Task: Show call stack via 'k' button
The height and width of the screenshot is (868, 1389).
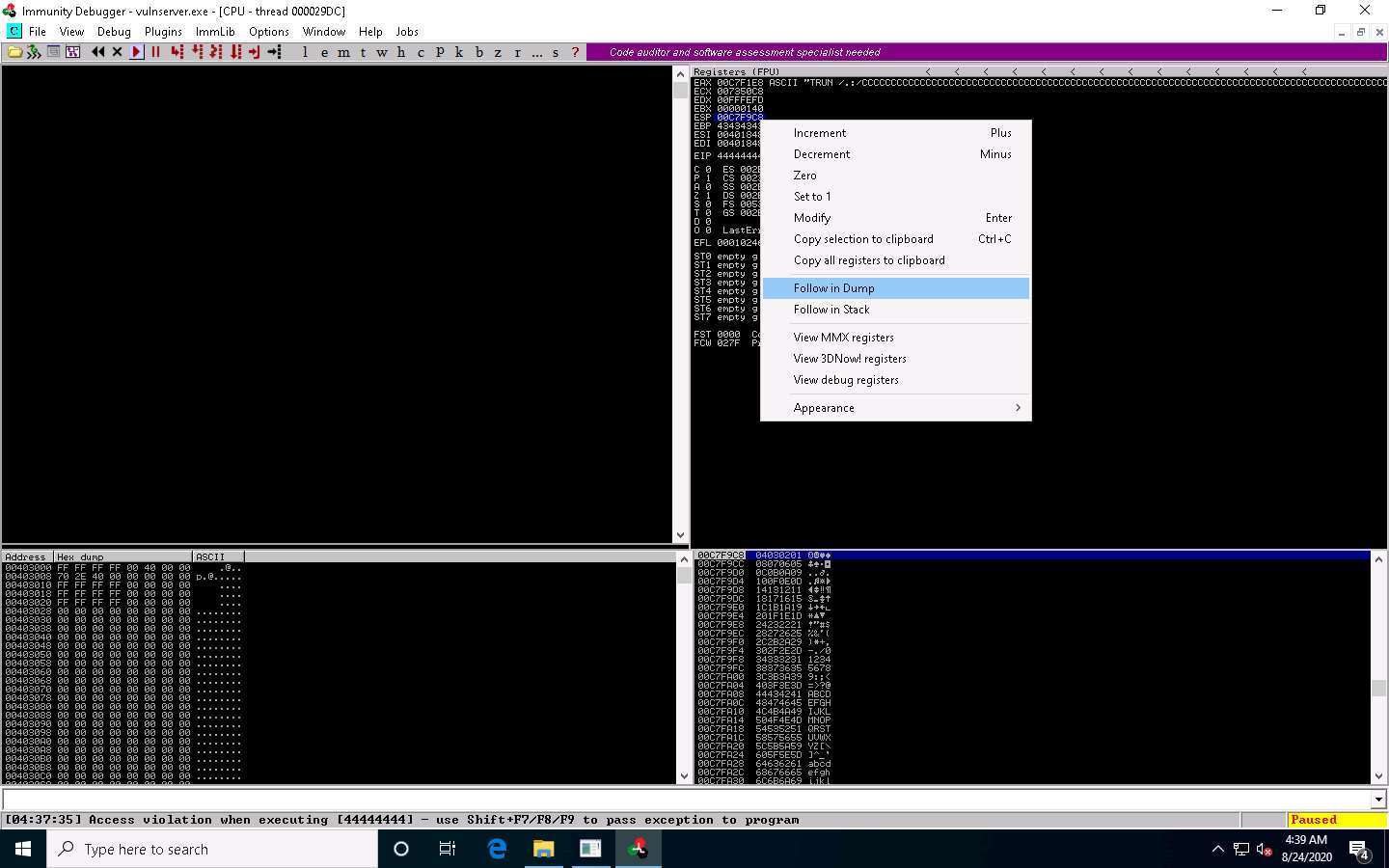Action: click(459, 52)
